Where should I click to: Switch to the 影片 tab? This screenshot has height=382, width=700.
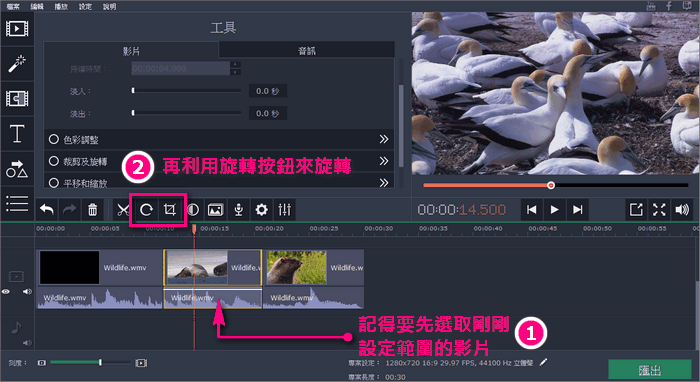pos(131,50)
